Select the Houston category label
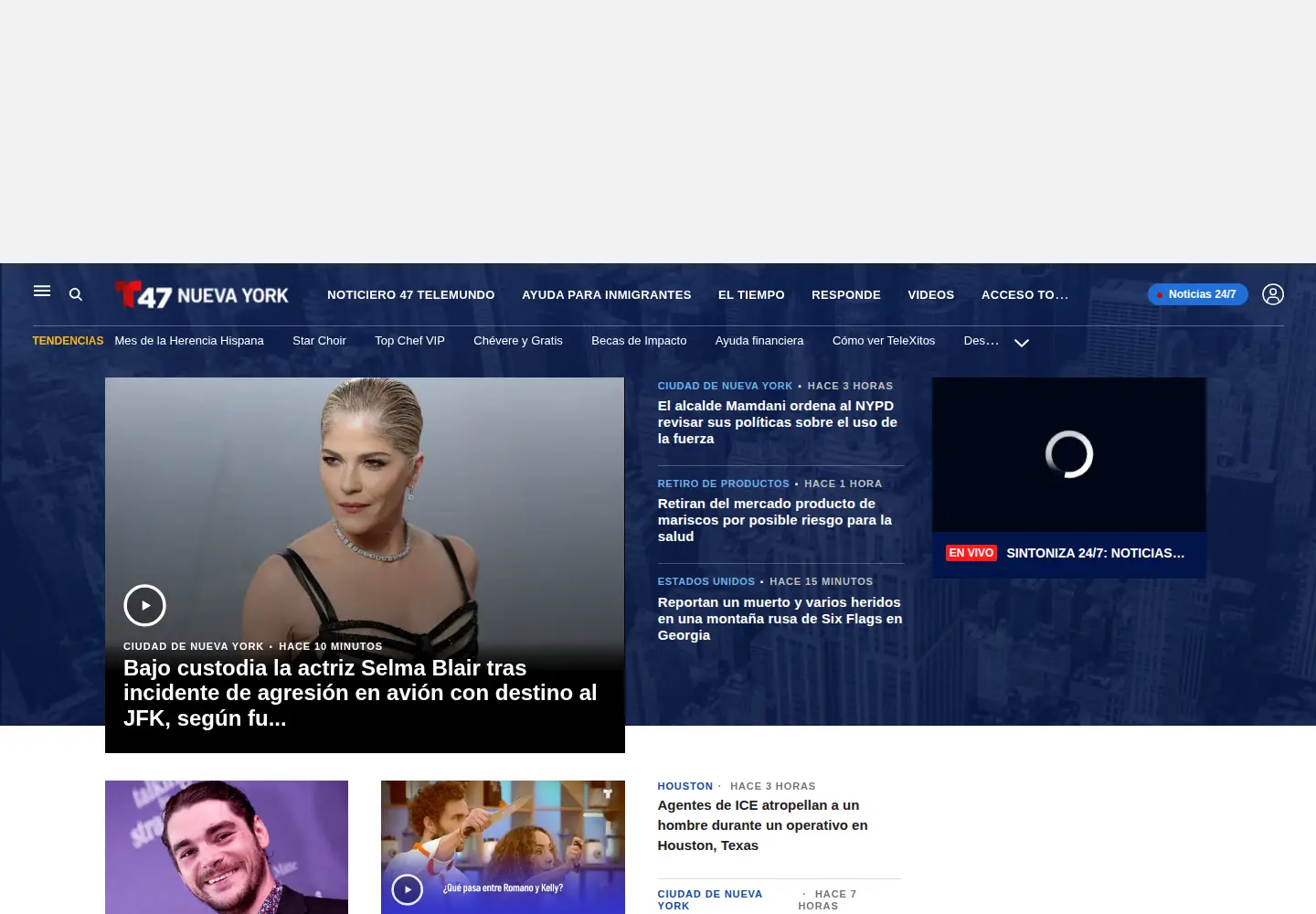Image resolution: width=1316 pixels, height=914 pixels. [x=685, y=786]
